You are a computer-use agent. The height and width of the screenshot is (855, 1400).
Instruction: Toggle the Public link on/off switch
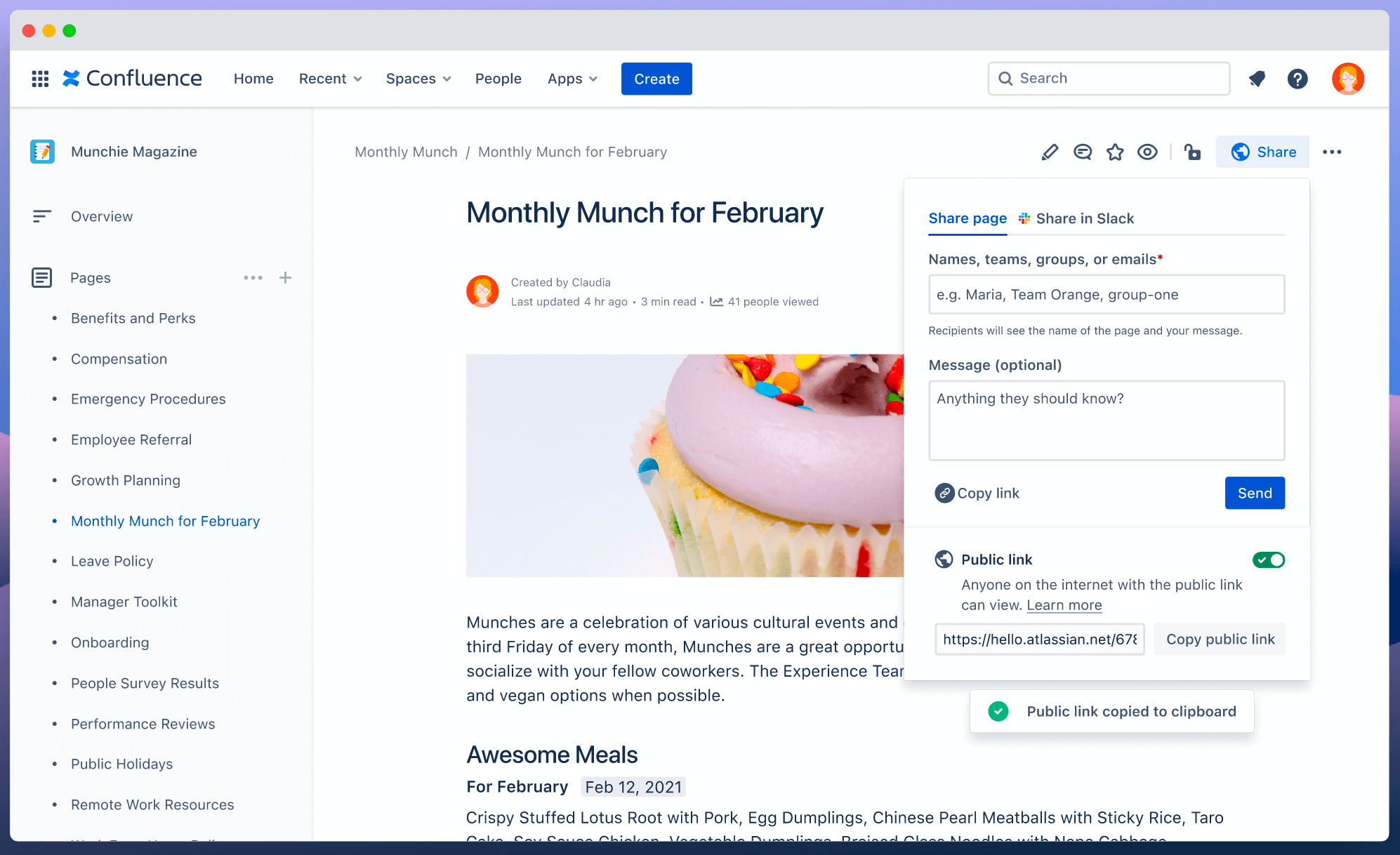click(x=1269, y=560)
